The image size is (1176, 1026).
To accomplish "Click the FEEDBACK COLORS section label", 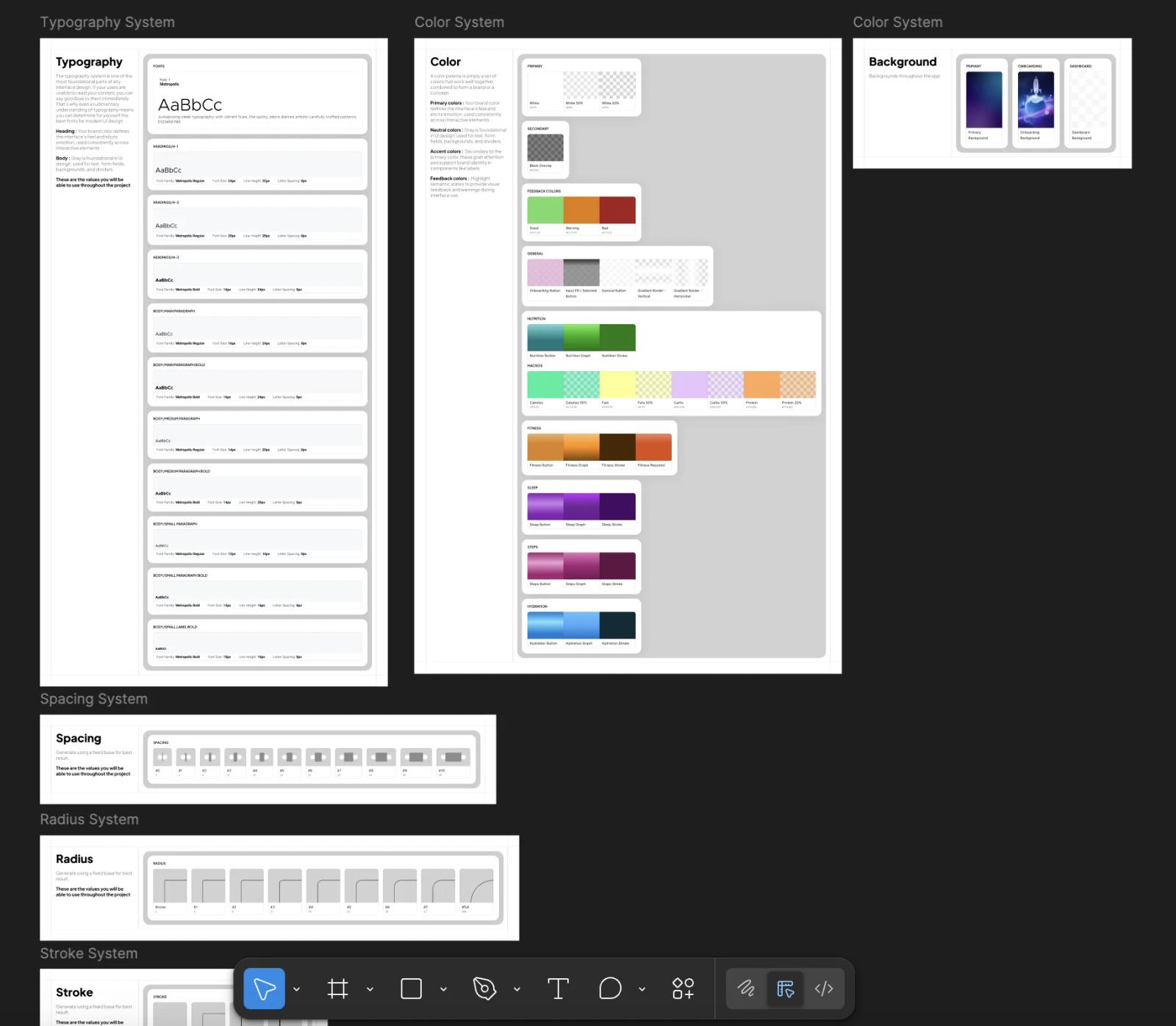I will 544,191.
